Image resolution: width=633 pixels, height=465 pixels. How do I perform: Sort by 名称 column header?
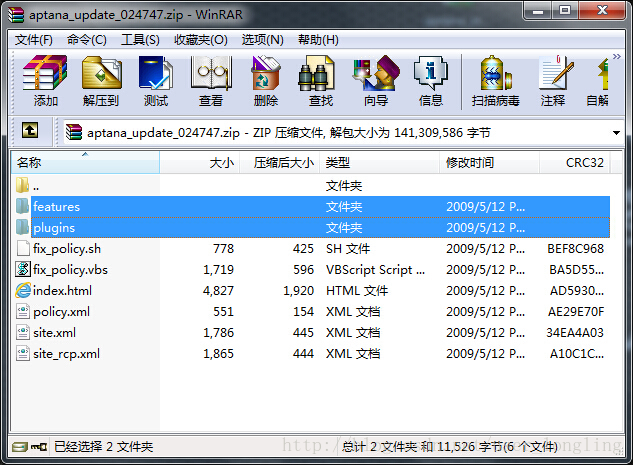click(85, 162)
